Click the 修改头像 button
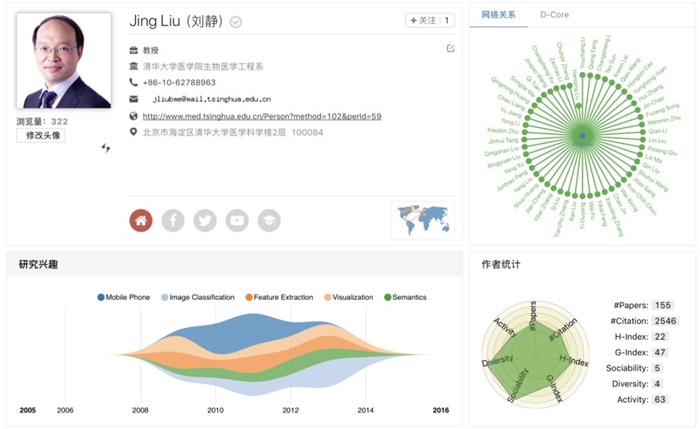 click(x=41, y=135)
